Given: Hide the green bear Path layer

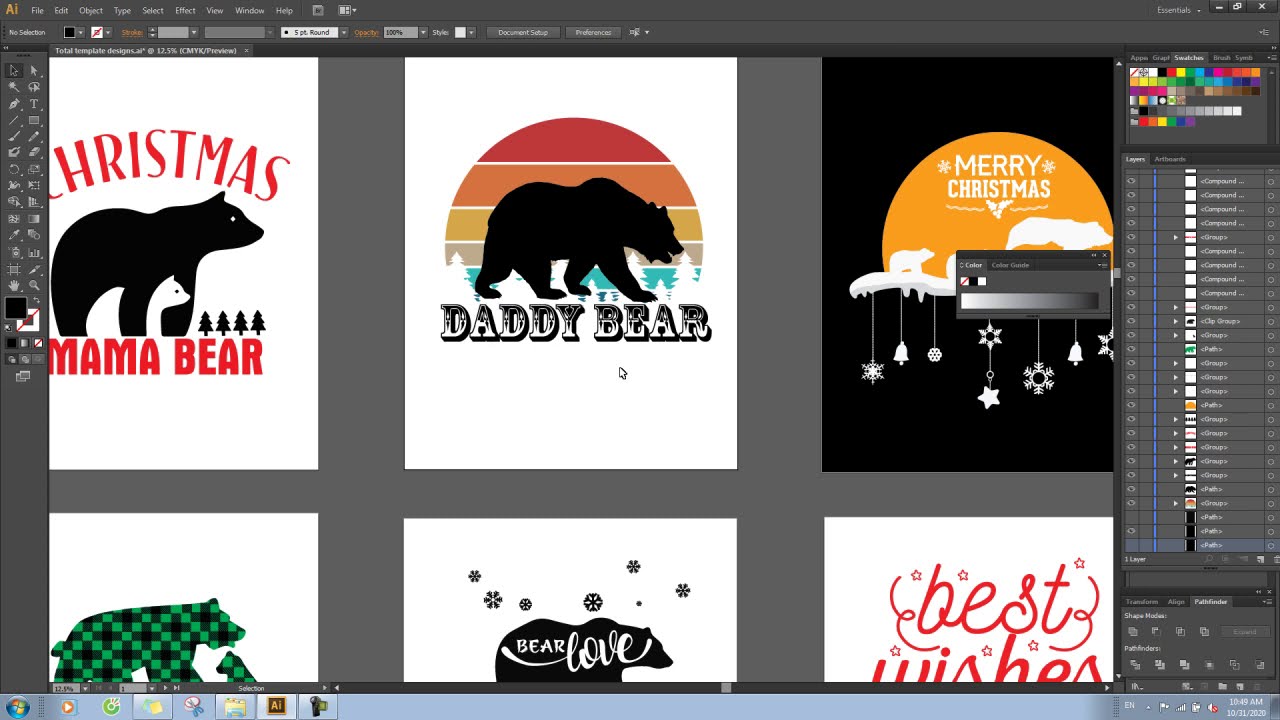Looking at the screenshot, I should click(x=1131, y=349).
